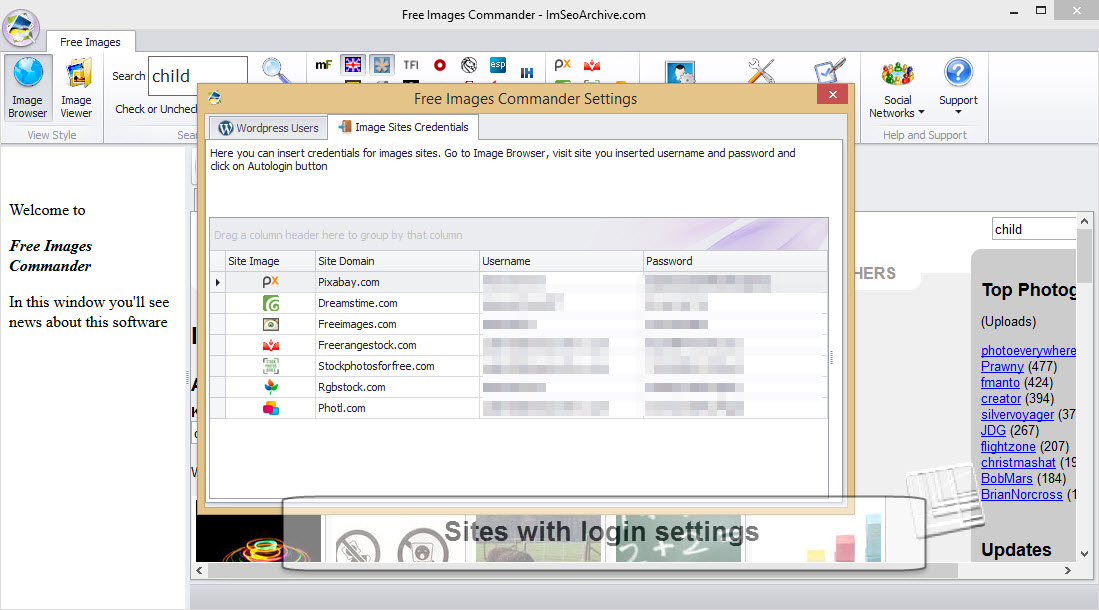Toggle the British flag site icon
Screen dimensions: 1099x610
tap(353, 65)
